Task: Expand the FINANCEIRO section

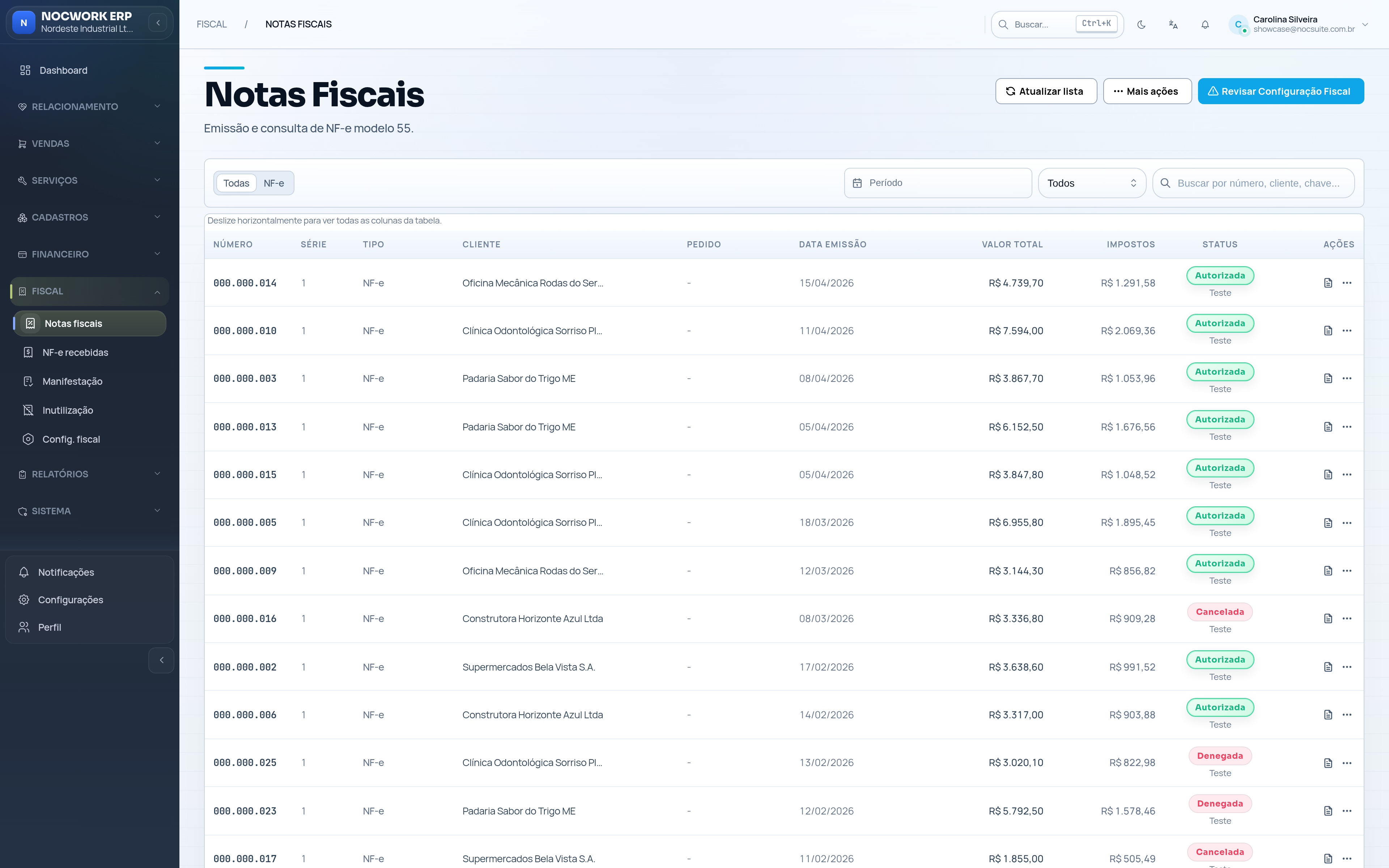Action: click(x=89, y=254)
